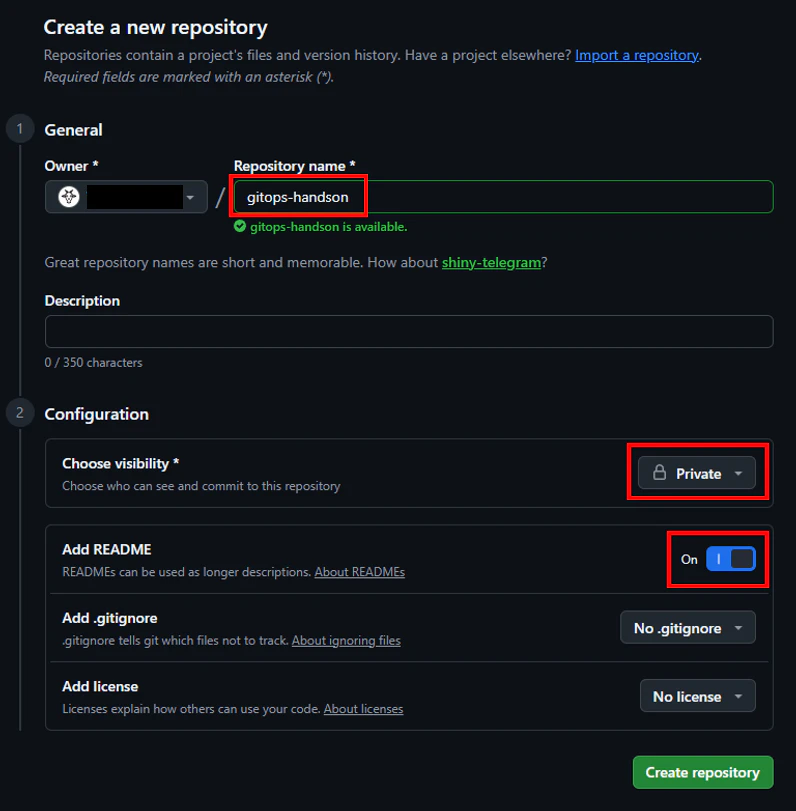Open the Import a repository link

pos(637,55)
